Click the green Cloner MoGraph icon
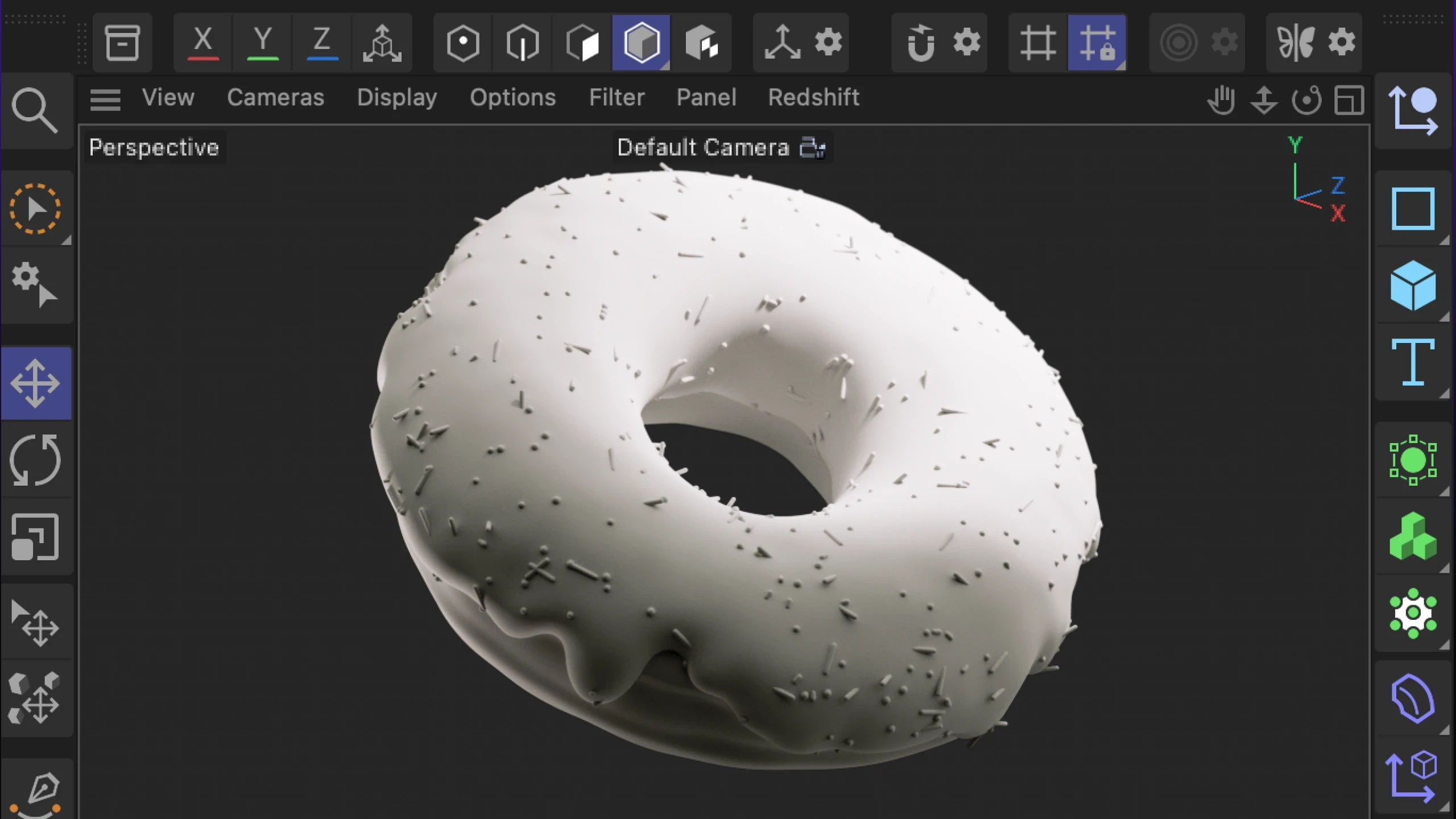 pyautogui.click(x=1413, y=537)
